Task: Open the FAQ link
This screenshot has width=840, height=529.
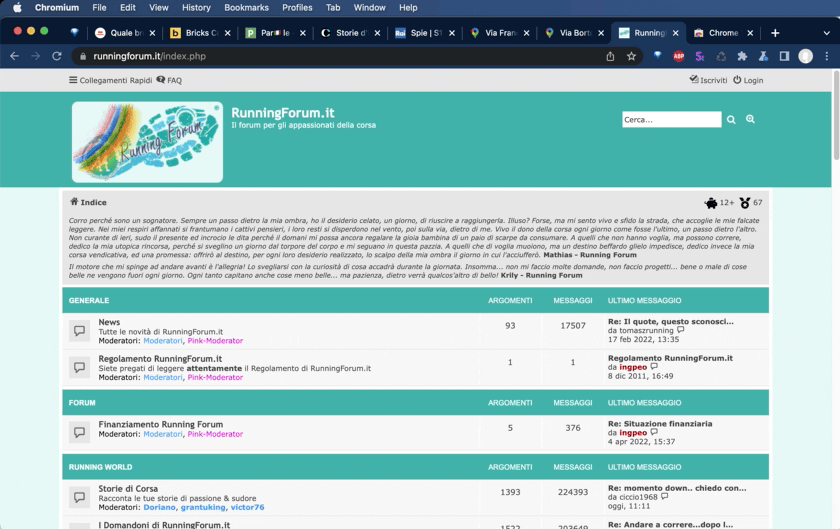Action: pos(169,80)
